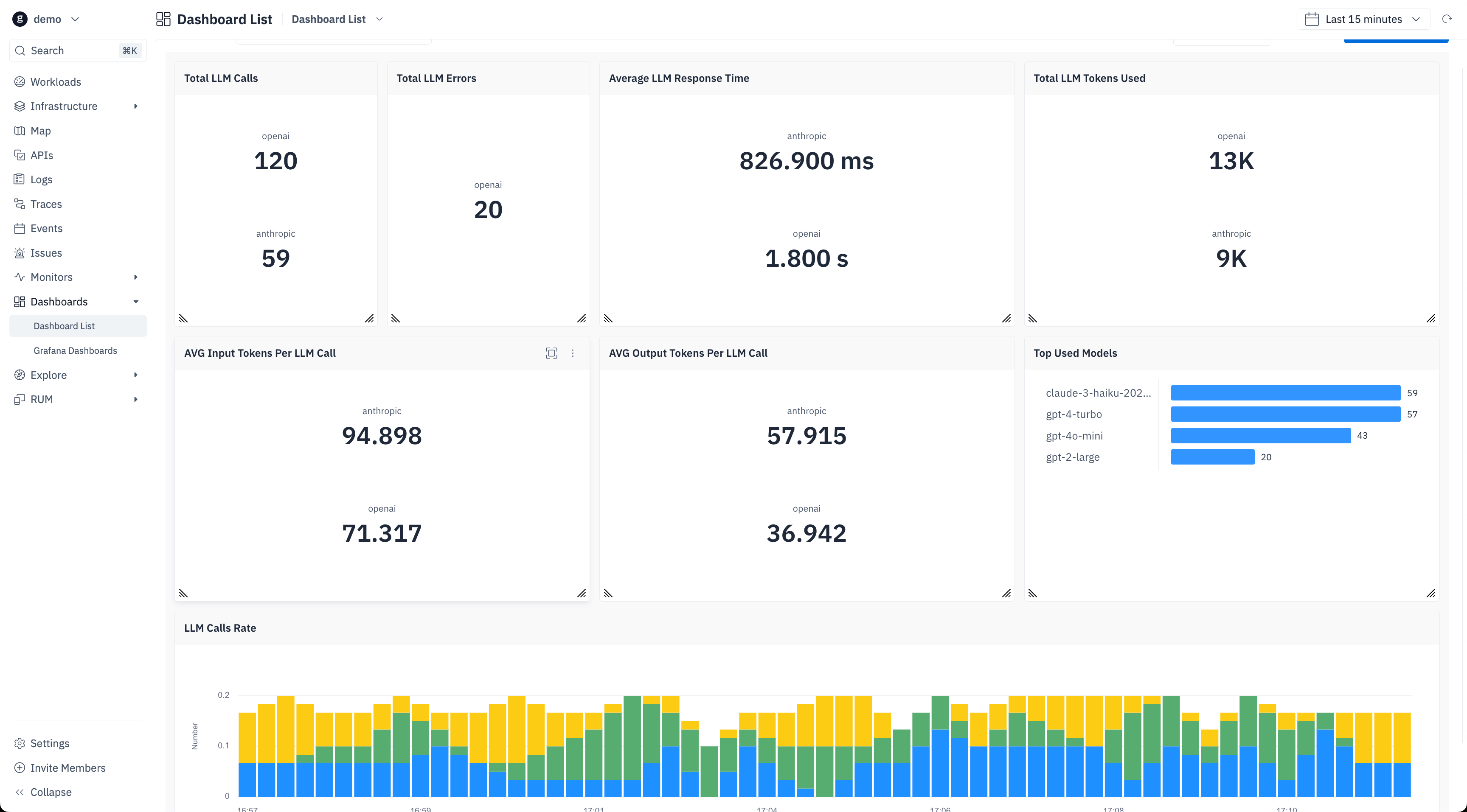Click the Total LLM Errors panel title

coord(436,78)
